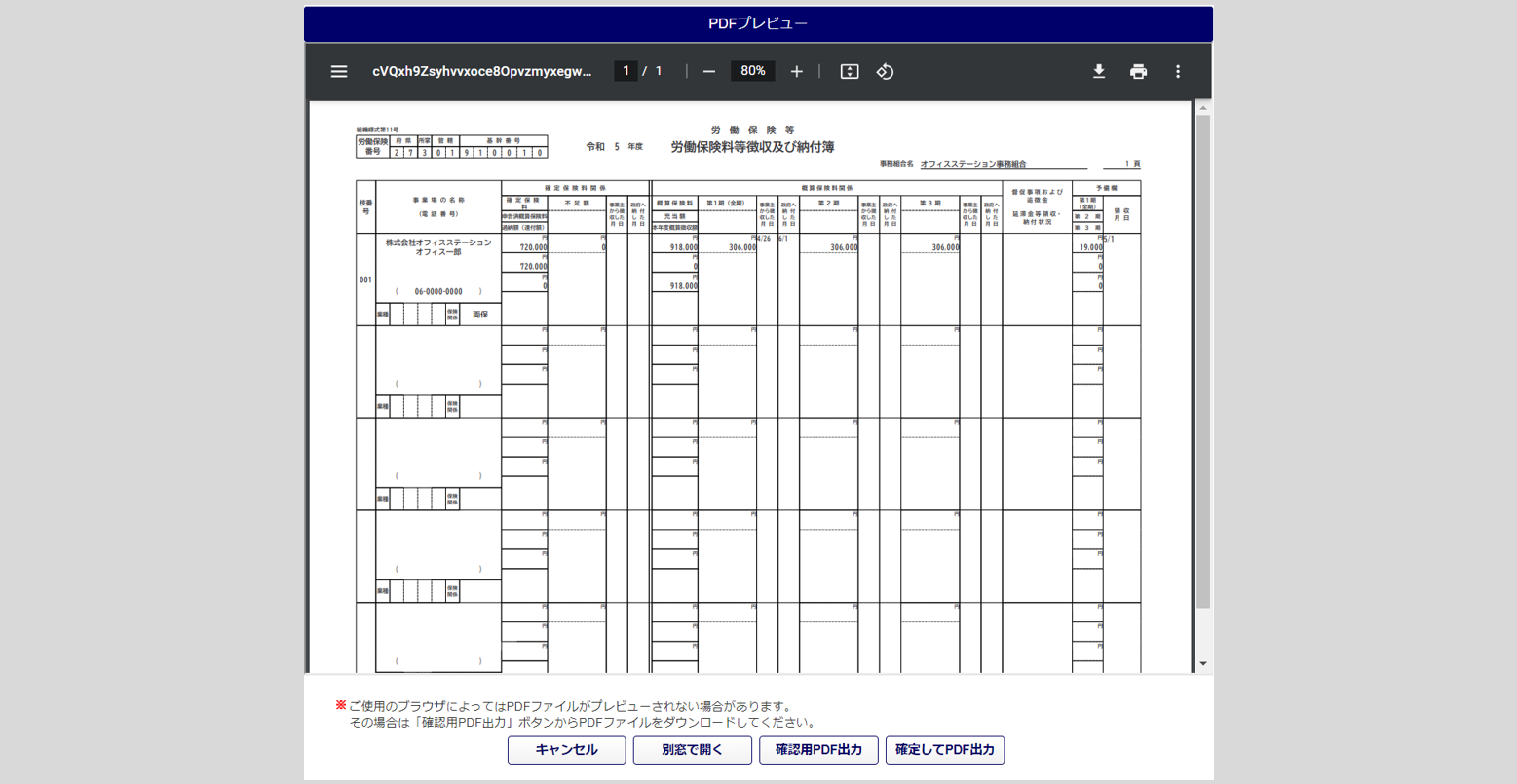This screenshot has height=784, width=1517.
Task: Download the PDF file
Action: (x=1099, y=71)
